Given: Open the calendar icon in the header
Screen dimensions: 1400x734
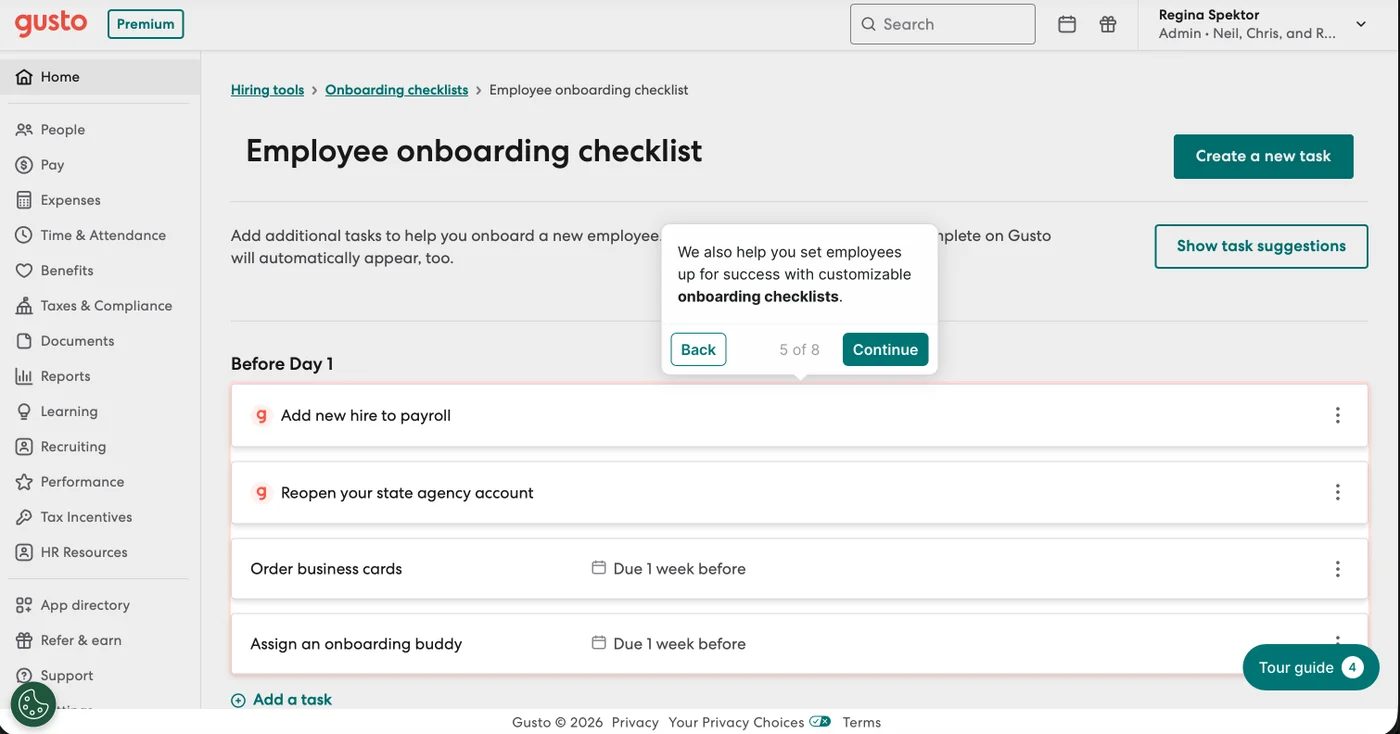Looking at the screenshot, I should 1067,24.
